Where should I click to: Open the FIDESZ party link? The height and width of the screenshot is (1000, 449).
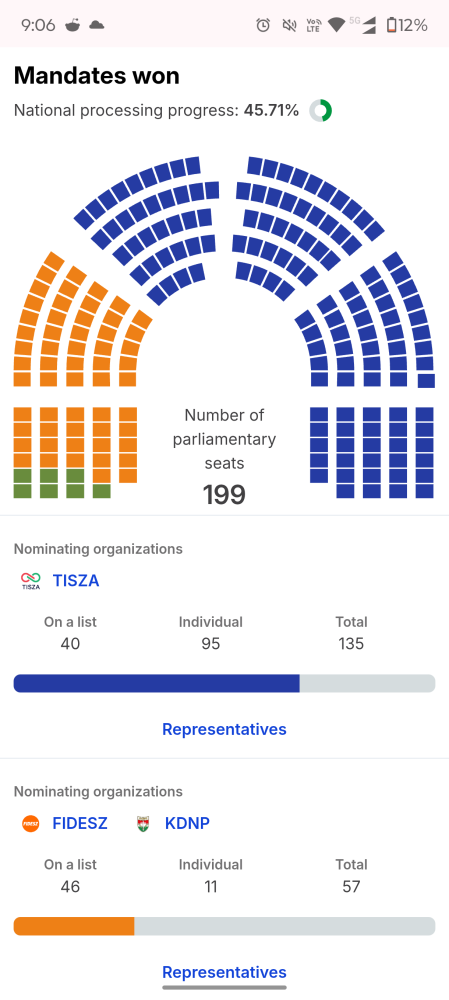coord(80,823)
